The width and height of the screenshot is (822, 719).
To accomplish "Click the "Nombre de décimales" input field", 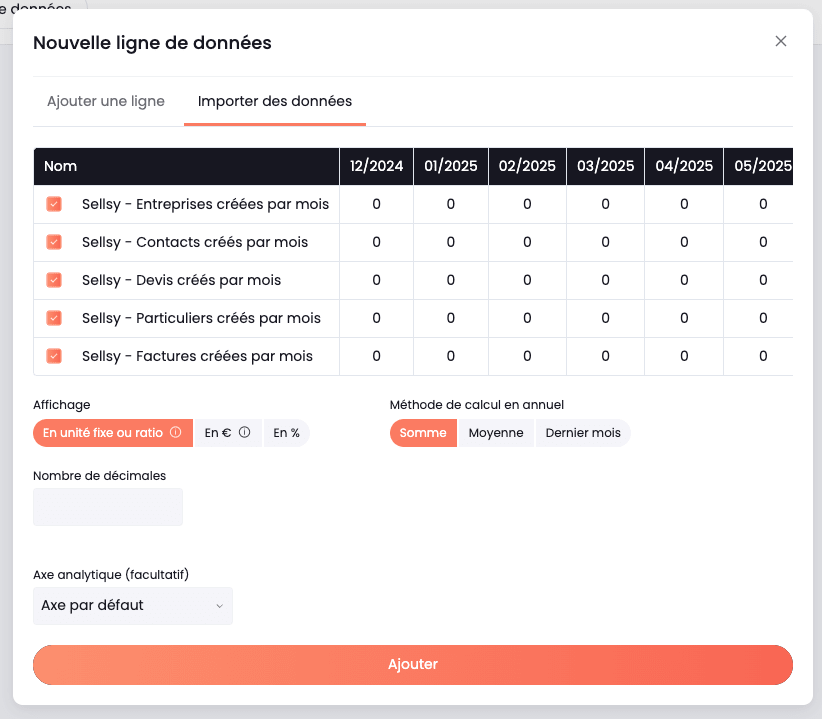I will tap(107, 506).
